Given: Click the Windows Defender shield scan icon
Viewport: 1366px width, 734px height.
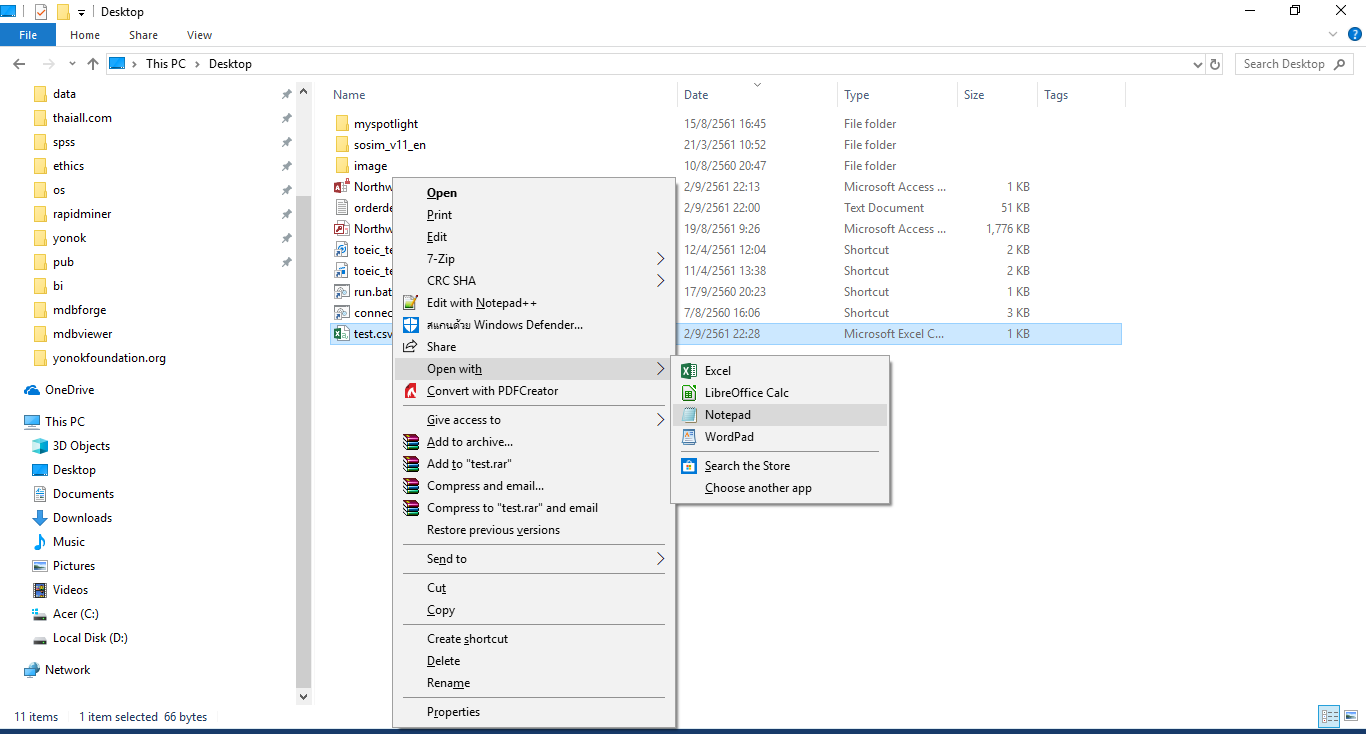Looking at the screenshot, I should tap(410, 325).
